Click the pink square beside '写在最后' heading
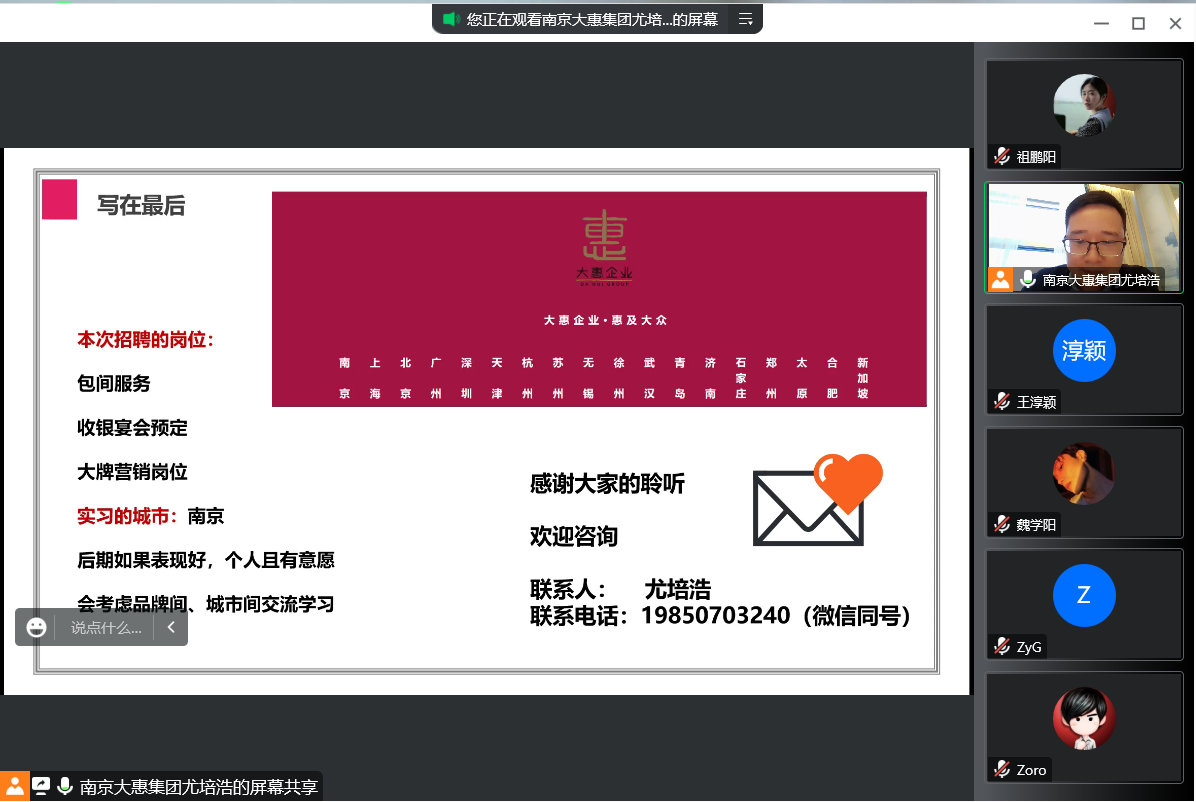Screen dimensions: 1196x802 [x=59, y=199]
